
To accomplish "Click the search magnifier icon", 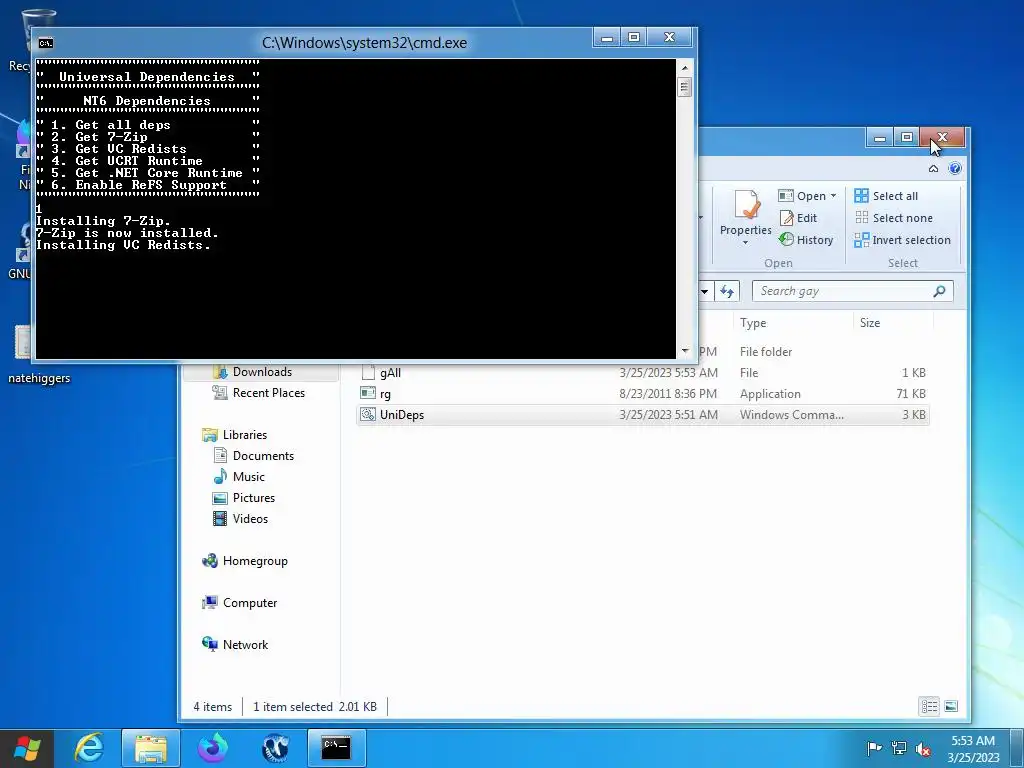I will pos(939,291).
